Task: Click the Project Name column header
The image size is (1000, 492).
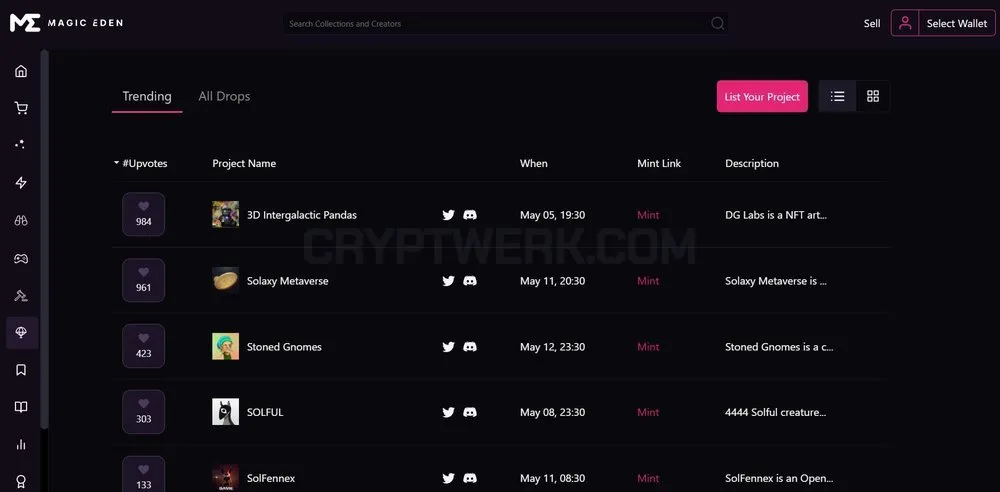Action: click(x=244, y=163)
